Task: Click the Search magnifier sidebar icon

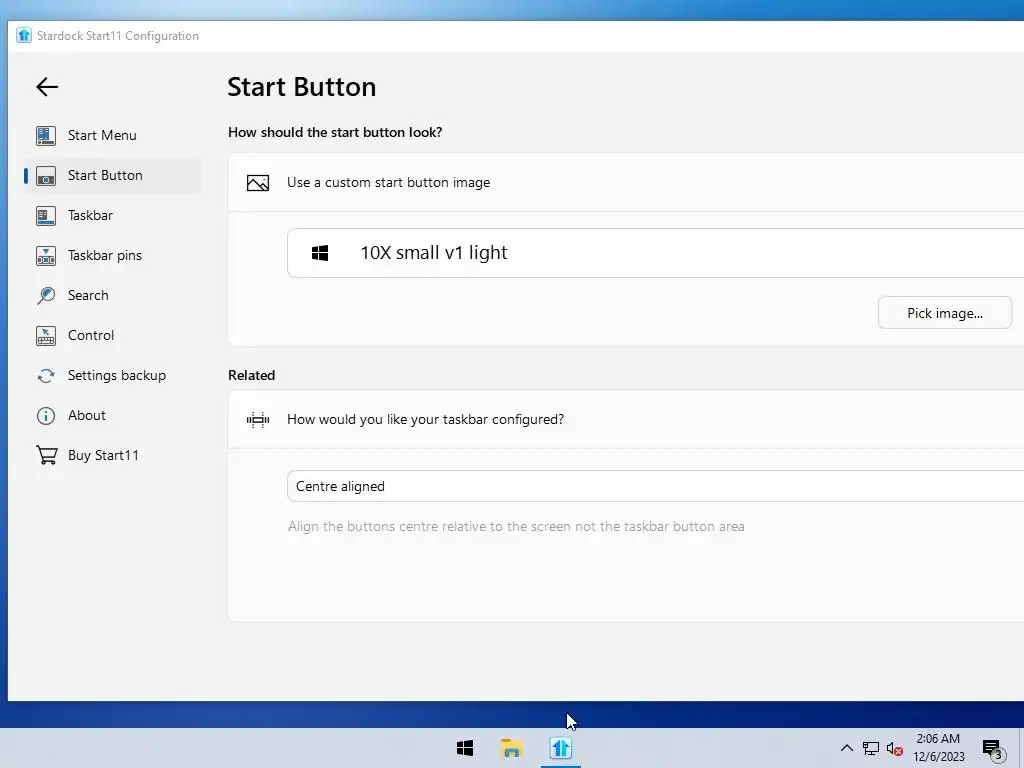Action: point(46,296)
